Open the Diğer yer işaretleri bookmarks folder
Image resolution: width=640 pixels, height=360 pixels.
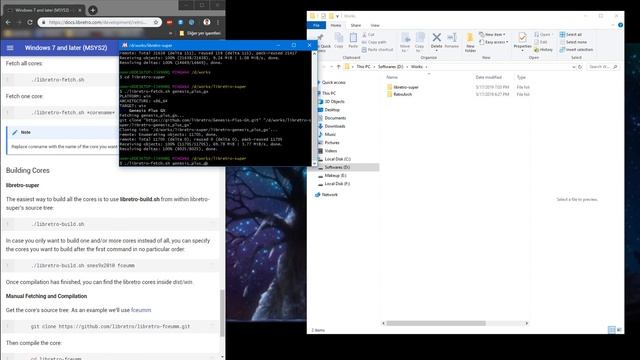200,33
